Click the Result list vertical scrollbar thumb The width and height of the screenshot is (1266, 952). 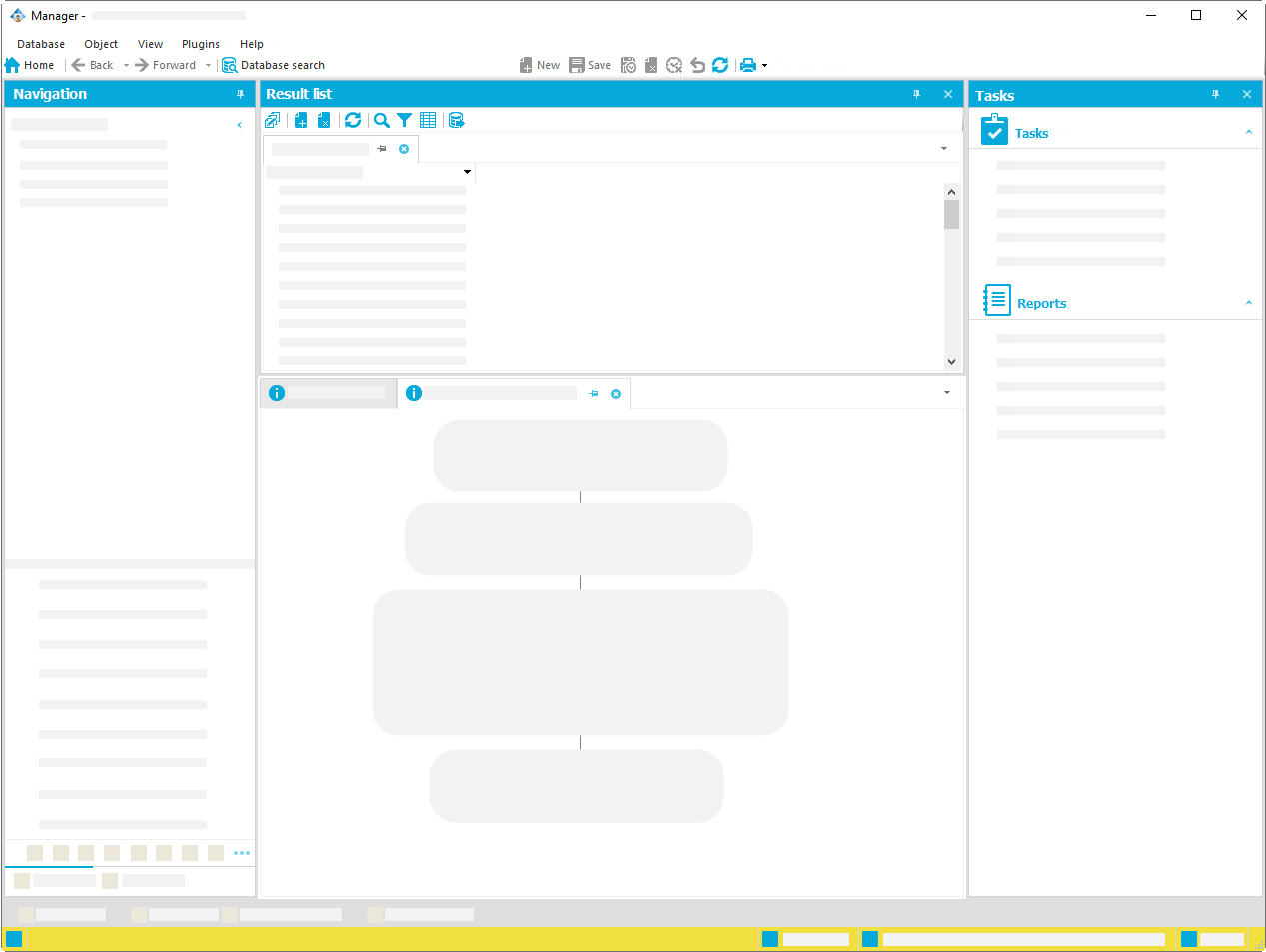(951, 214)
